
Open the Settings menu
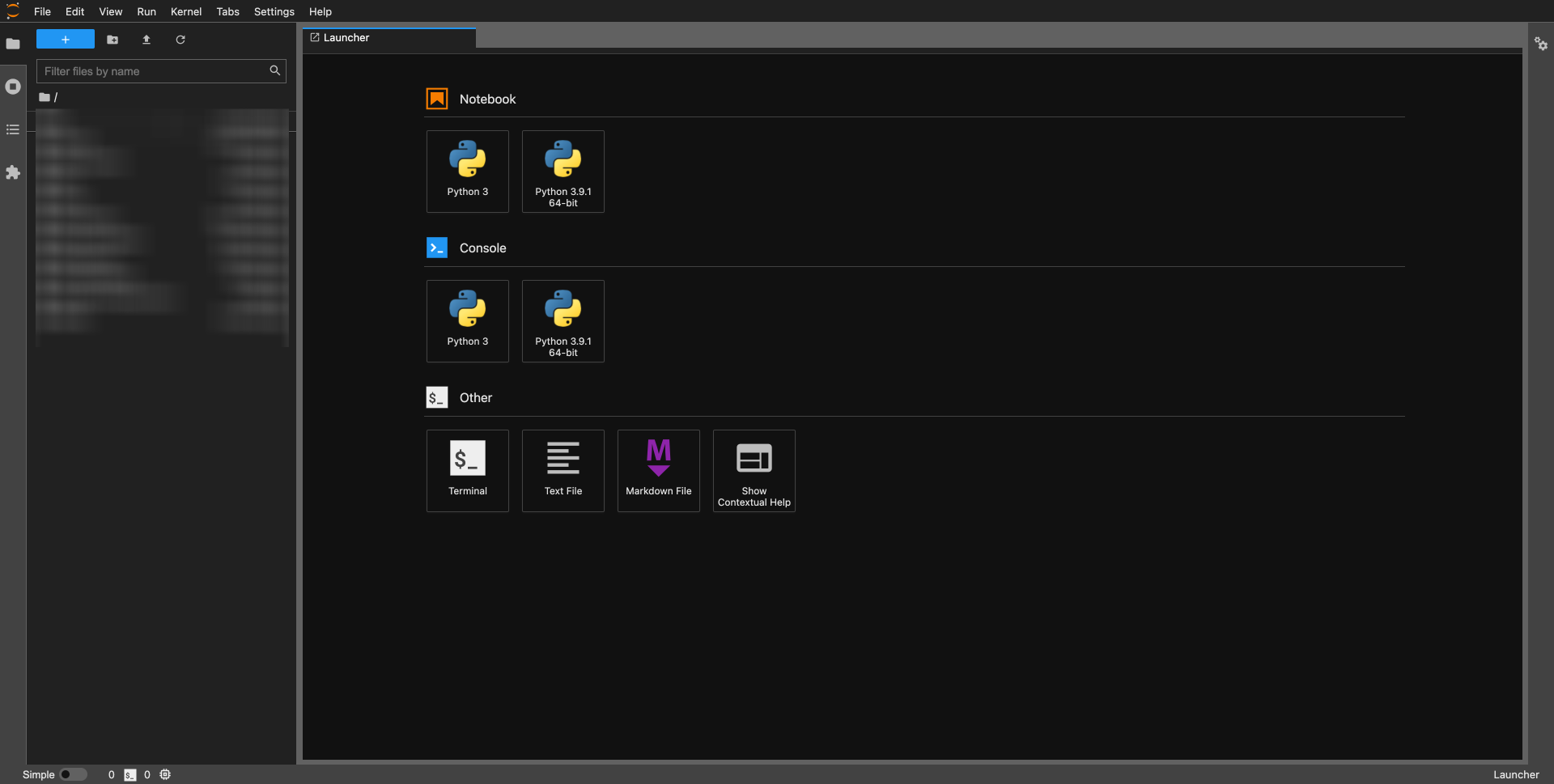[274, 11]
